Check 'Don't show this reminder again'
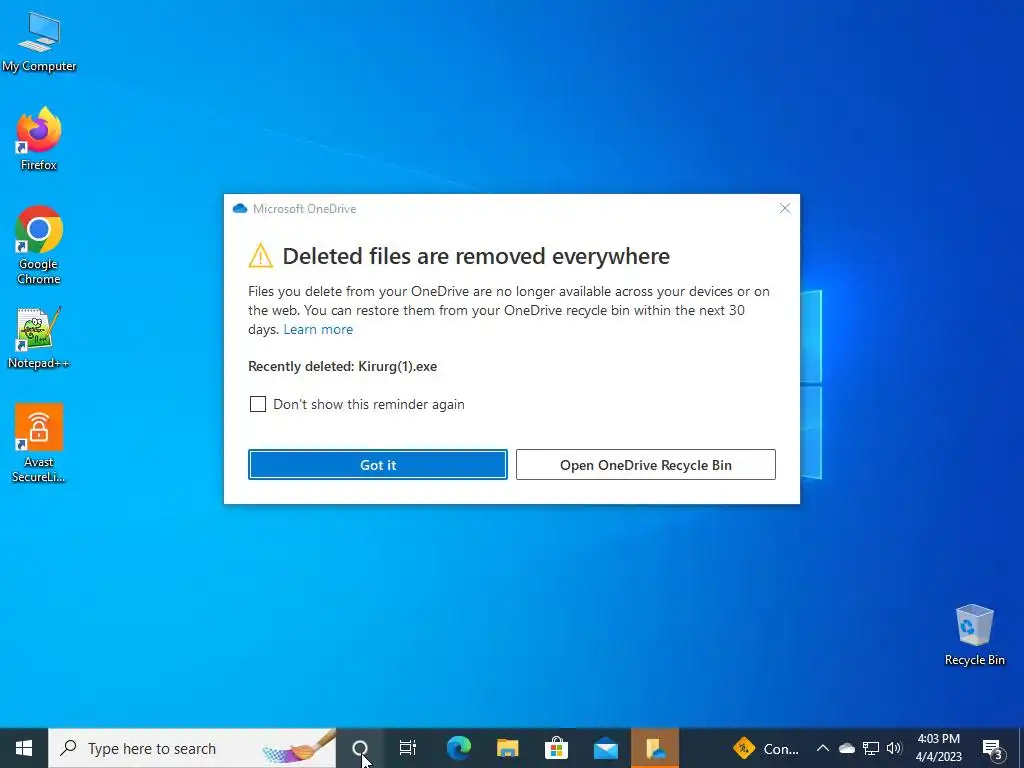The height and width of the screenshot is (768, 1024). [258, 404]
